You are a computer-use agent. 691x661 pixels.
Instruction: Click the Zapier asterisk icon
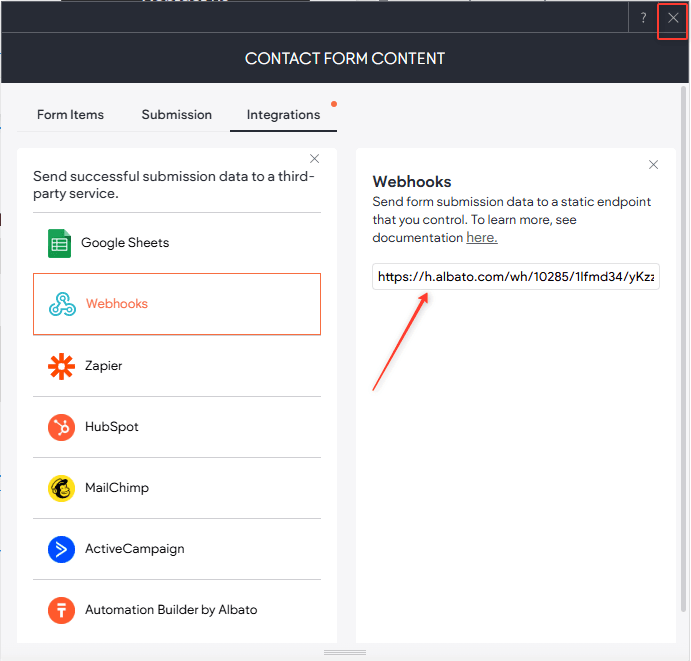pyautogui.click(x=61, y=366)
